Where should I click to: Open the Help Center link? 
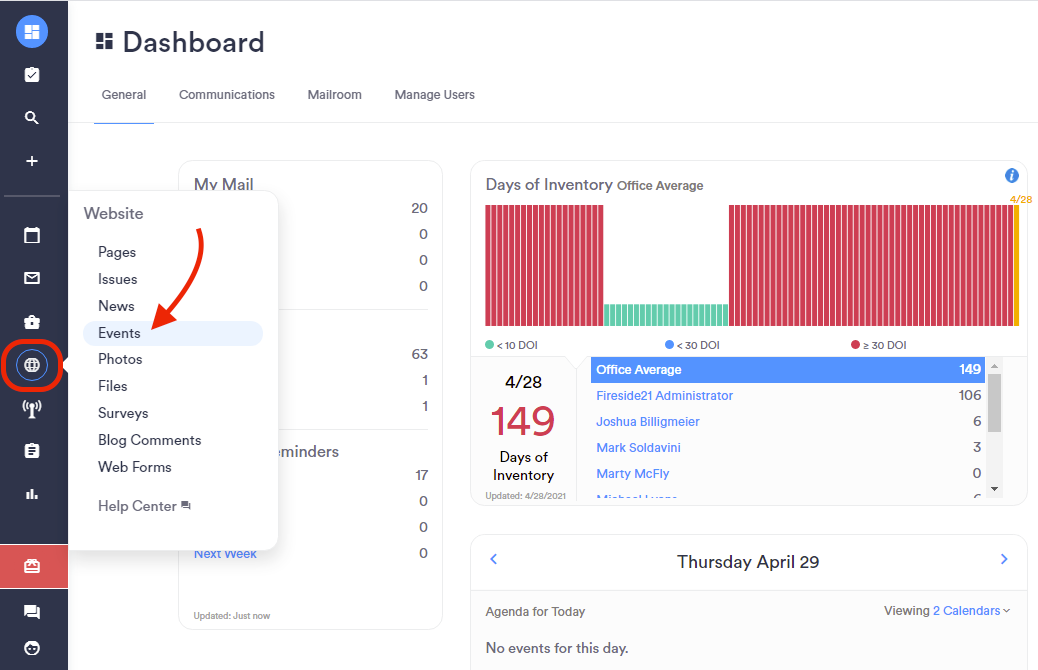pyautogui.click(x=137, y=506)
